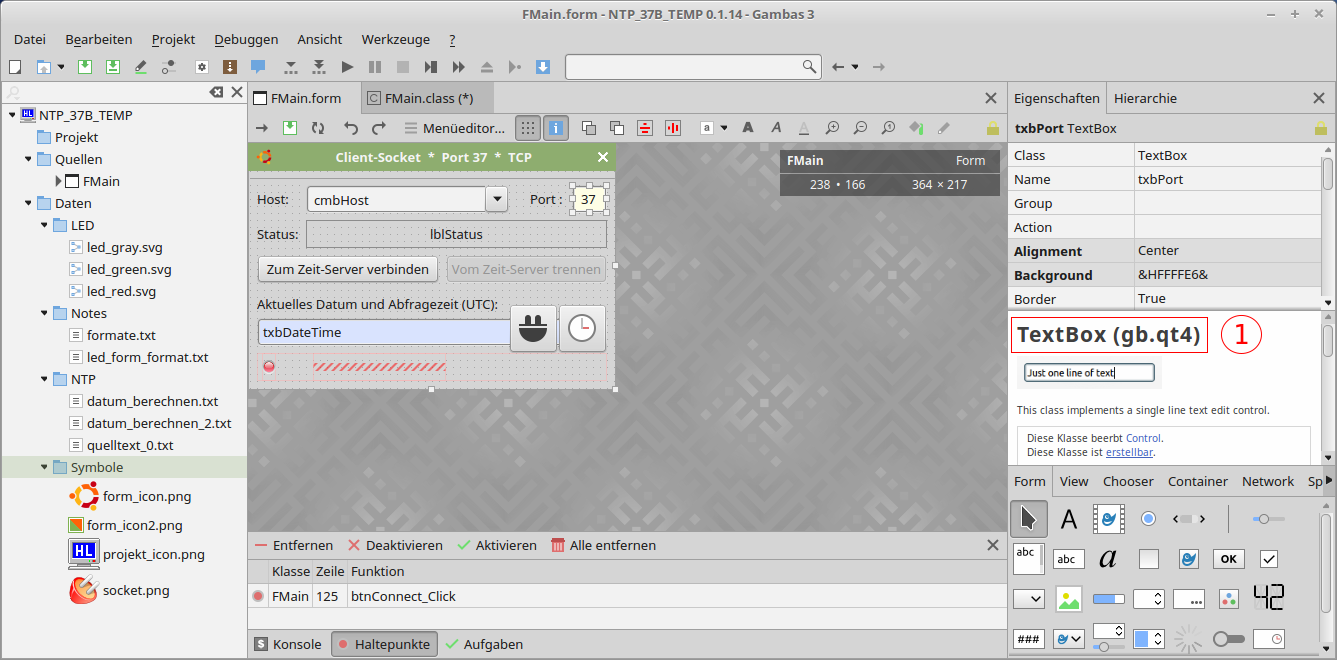Click the undo arrow in the form editor toolbar
Screen dimensions: 1337x660
(350, 128)
